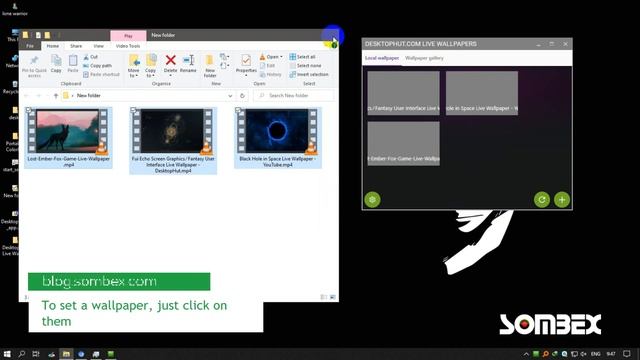The image size is (640, 360).
Task: Click Invert selection in ribbon
Action: coord(309,75)
